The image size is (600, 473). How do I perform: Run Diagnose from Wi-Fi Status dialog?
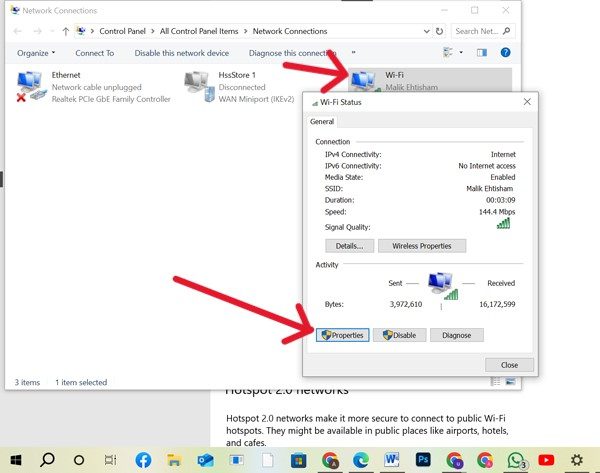(457, 335)
